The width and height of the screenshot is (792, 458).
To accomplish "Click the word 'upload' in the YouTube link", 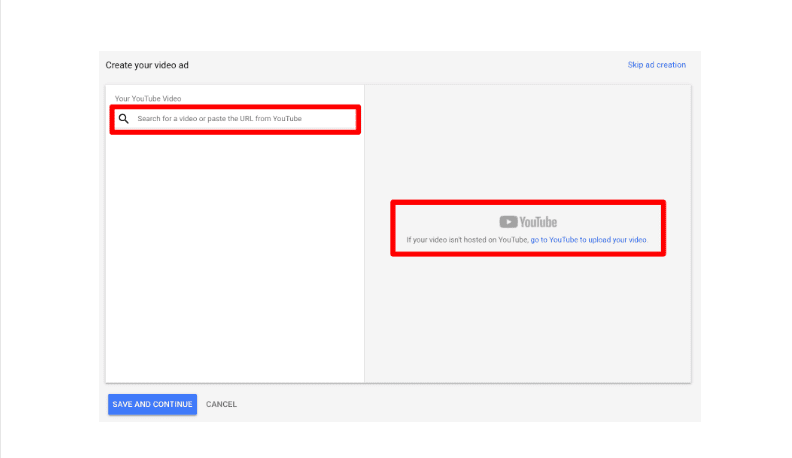I will click(x=601, y=240).
